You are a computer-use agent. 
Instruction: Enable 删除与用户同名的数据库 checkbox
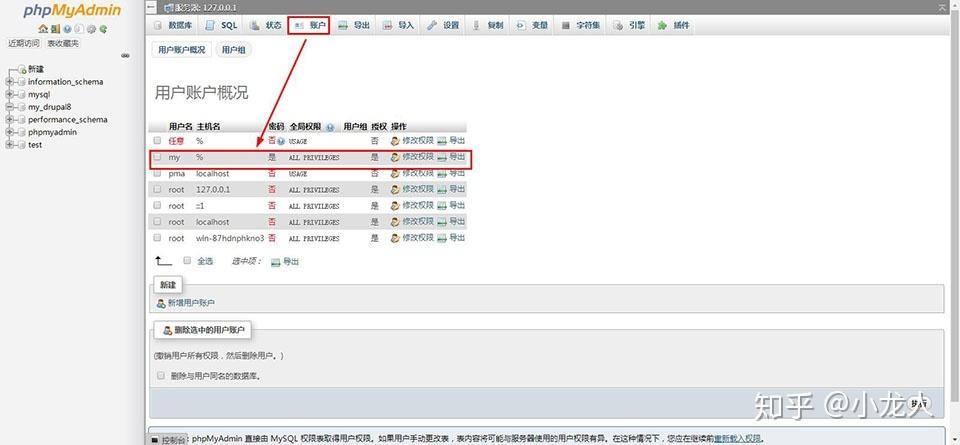[x=161, y=375]
